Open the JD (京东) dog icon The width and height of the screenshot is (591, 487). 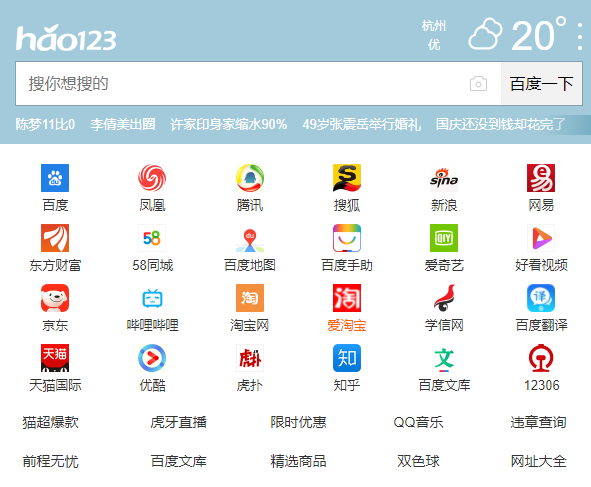(55, 298)
